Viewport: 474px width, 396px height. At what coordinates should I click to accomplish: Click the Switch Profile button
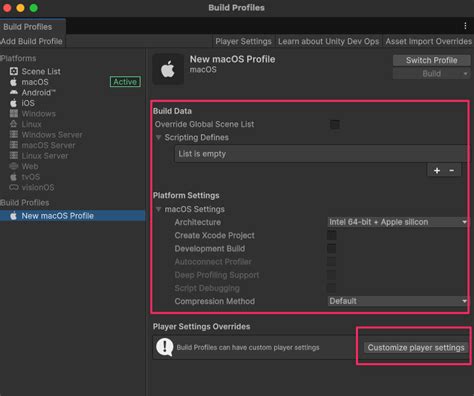(x=432, y=60)
